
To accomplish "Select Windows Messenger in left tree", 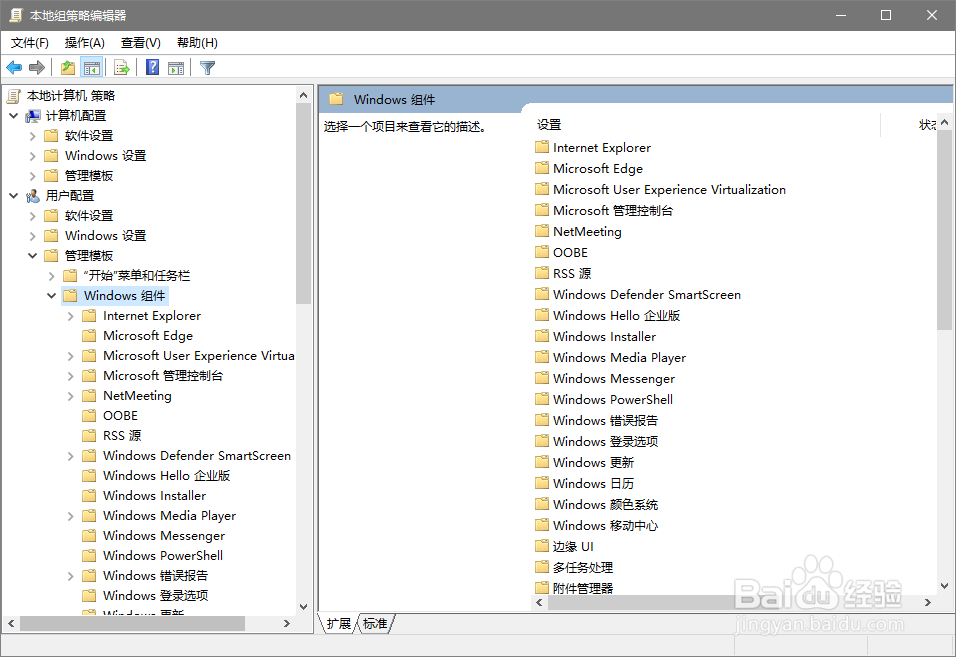I will [163, 535].
